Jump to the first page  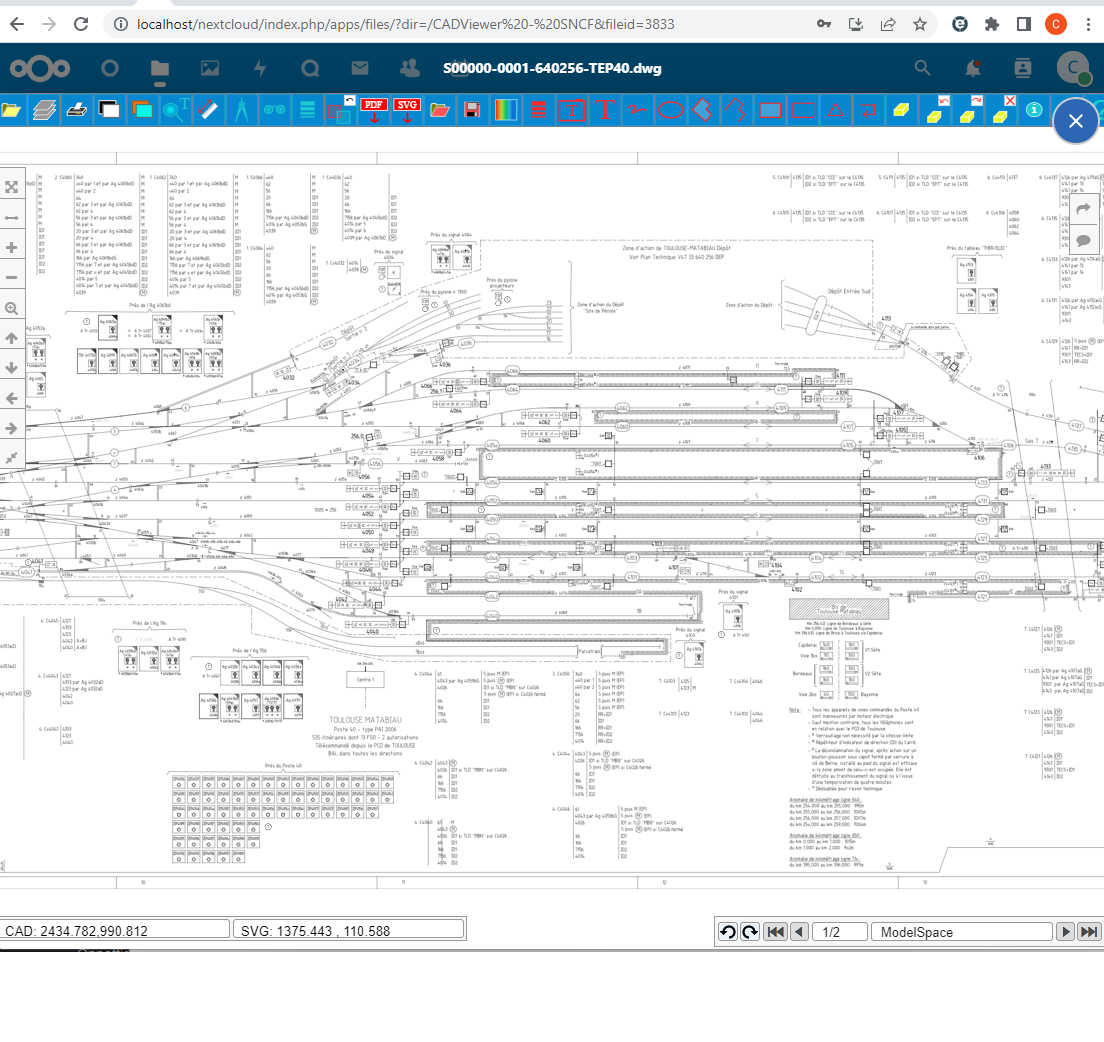coord(775,931)
